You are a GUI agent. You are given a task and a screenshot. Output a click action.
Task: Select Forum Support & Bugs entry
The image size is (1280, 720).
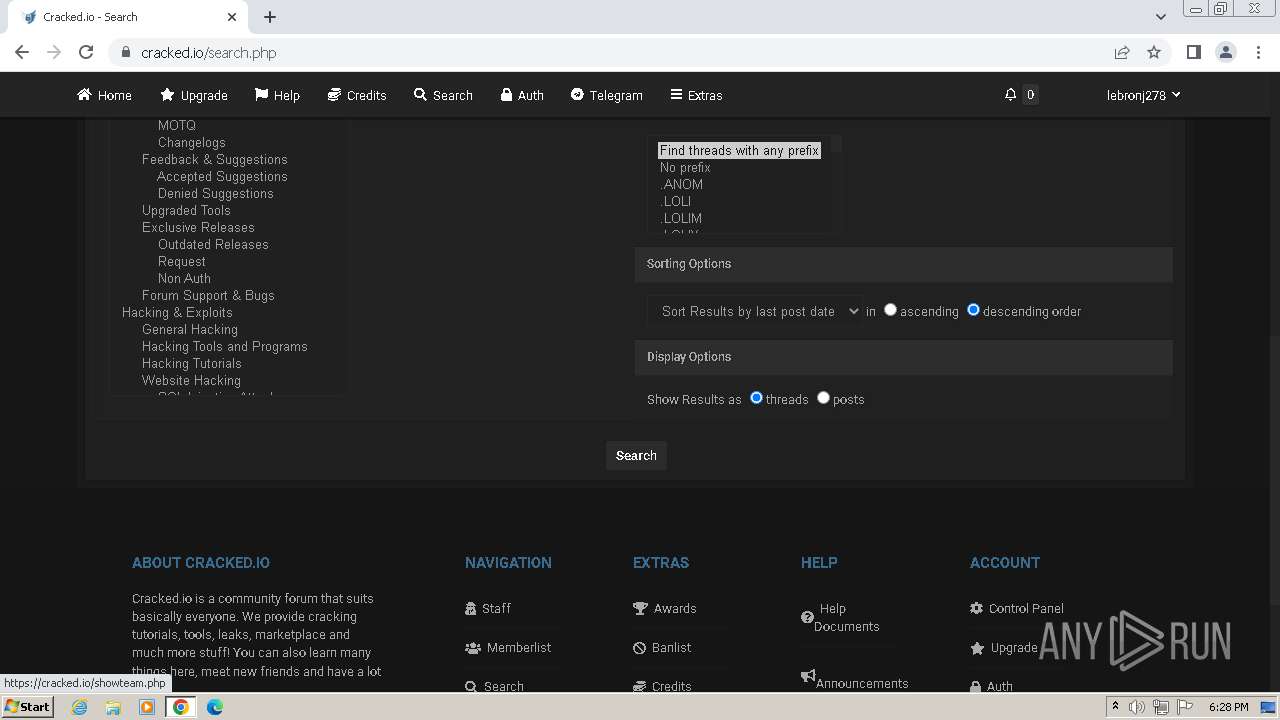click(x=208, y=295)
